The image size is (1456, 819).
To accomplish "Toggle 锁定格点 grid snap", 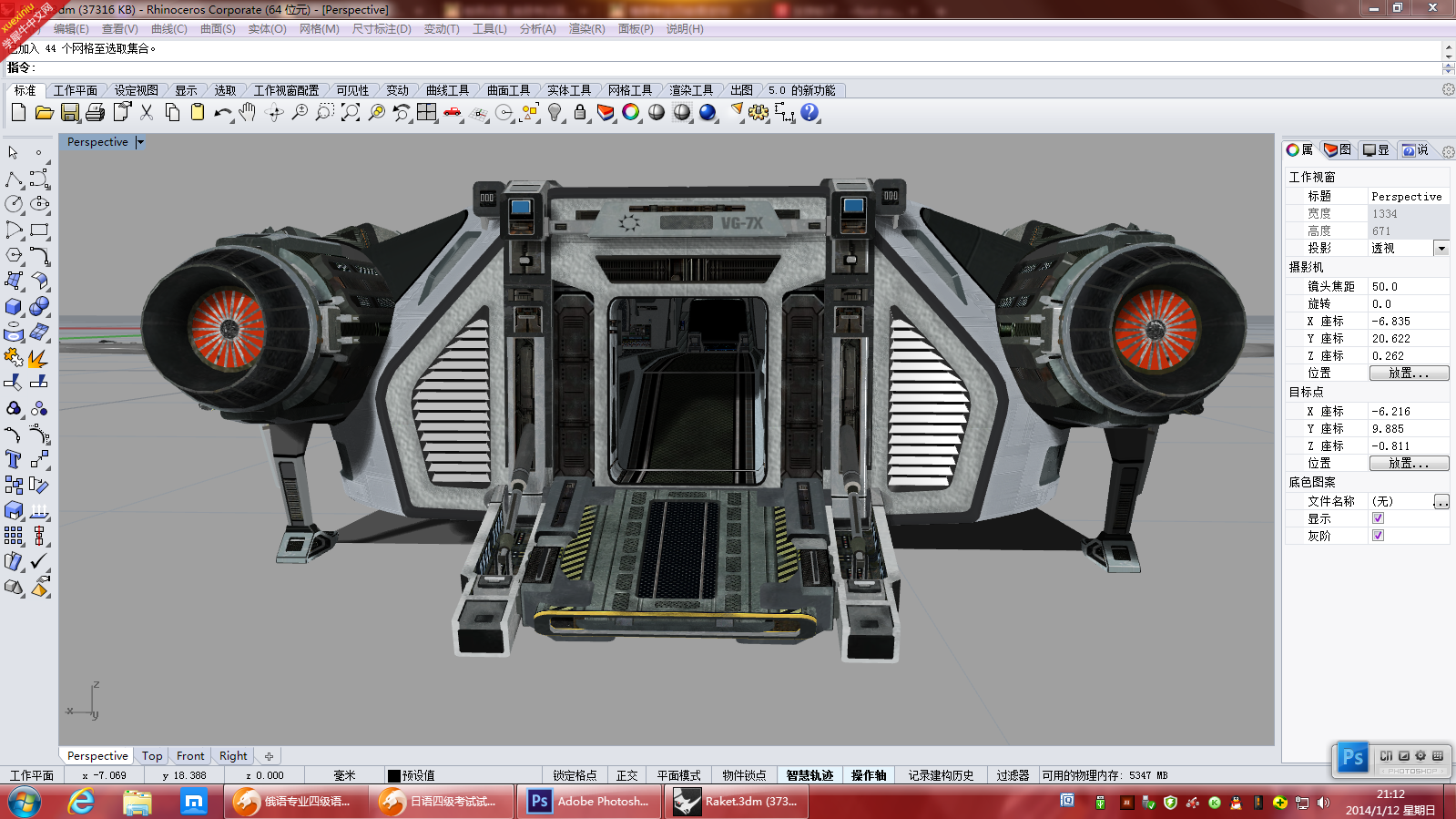I will point(575,775).
